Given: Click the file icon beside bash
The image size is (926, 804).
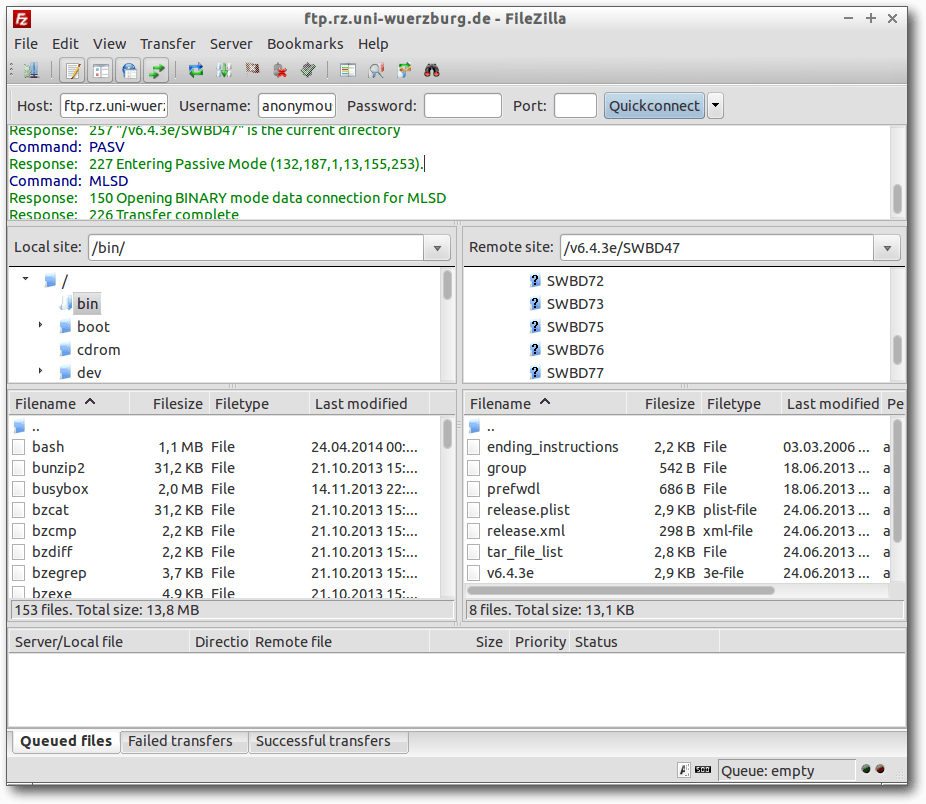Looking at the screenshot, I should click(19, 447).
